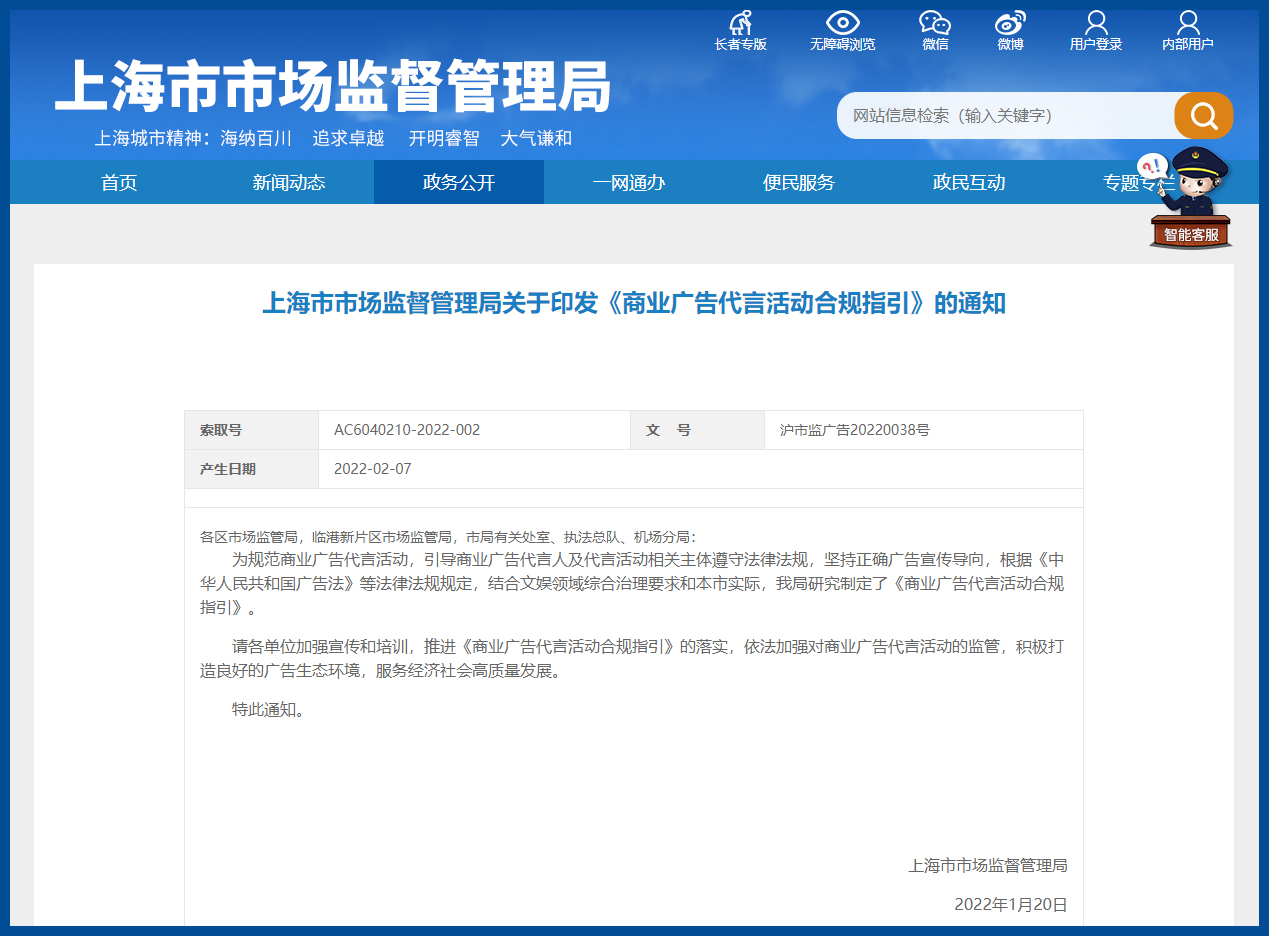This screenshot has width=1269, height=936.
Task: Open the 政民互动 menu item
Action: 969,182
